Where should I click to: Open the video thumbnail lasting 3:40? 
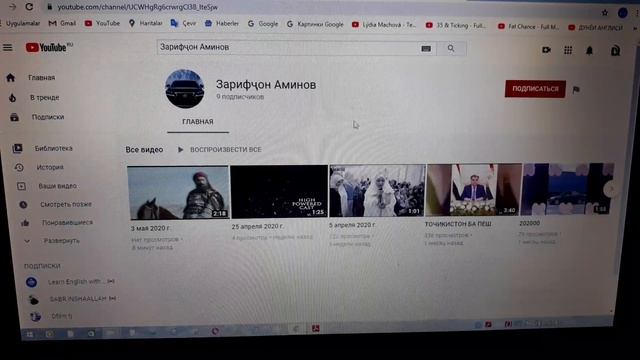pos(474,190)
